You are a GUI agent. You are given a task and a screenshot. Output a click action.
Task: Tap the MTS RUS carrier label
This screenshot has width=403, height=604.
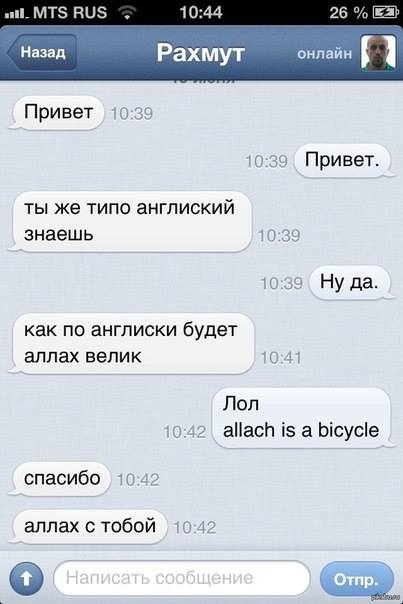pyautogui.click(x=70, y=12)
